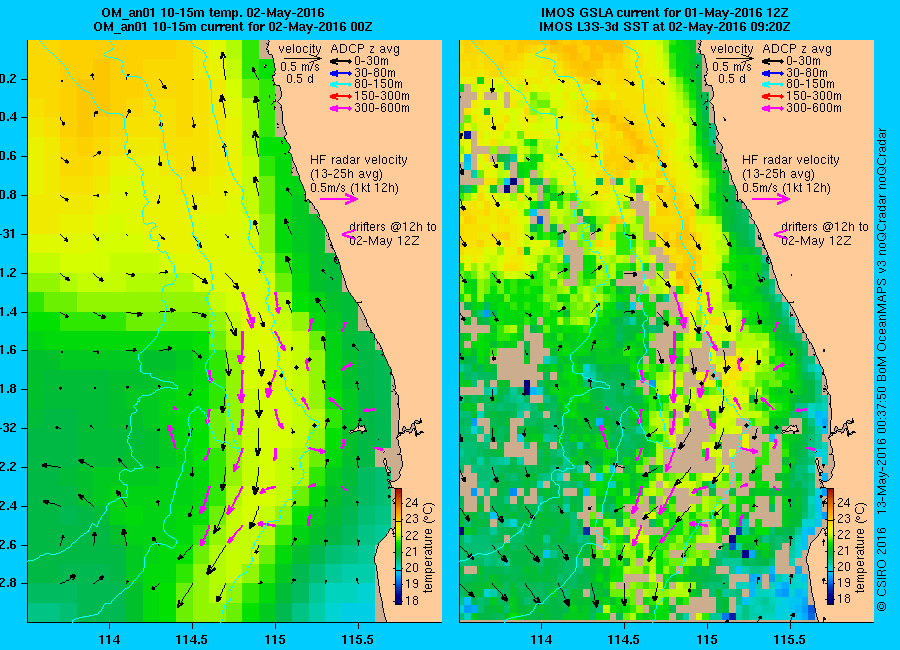
Task: Click the vertical '© CSIRO 2016' credit text
Action: click(x=883, y=568)
